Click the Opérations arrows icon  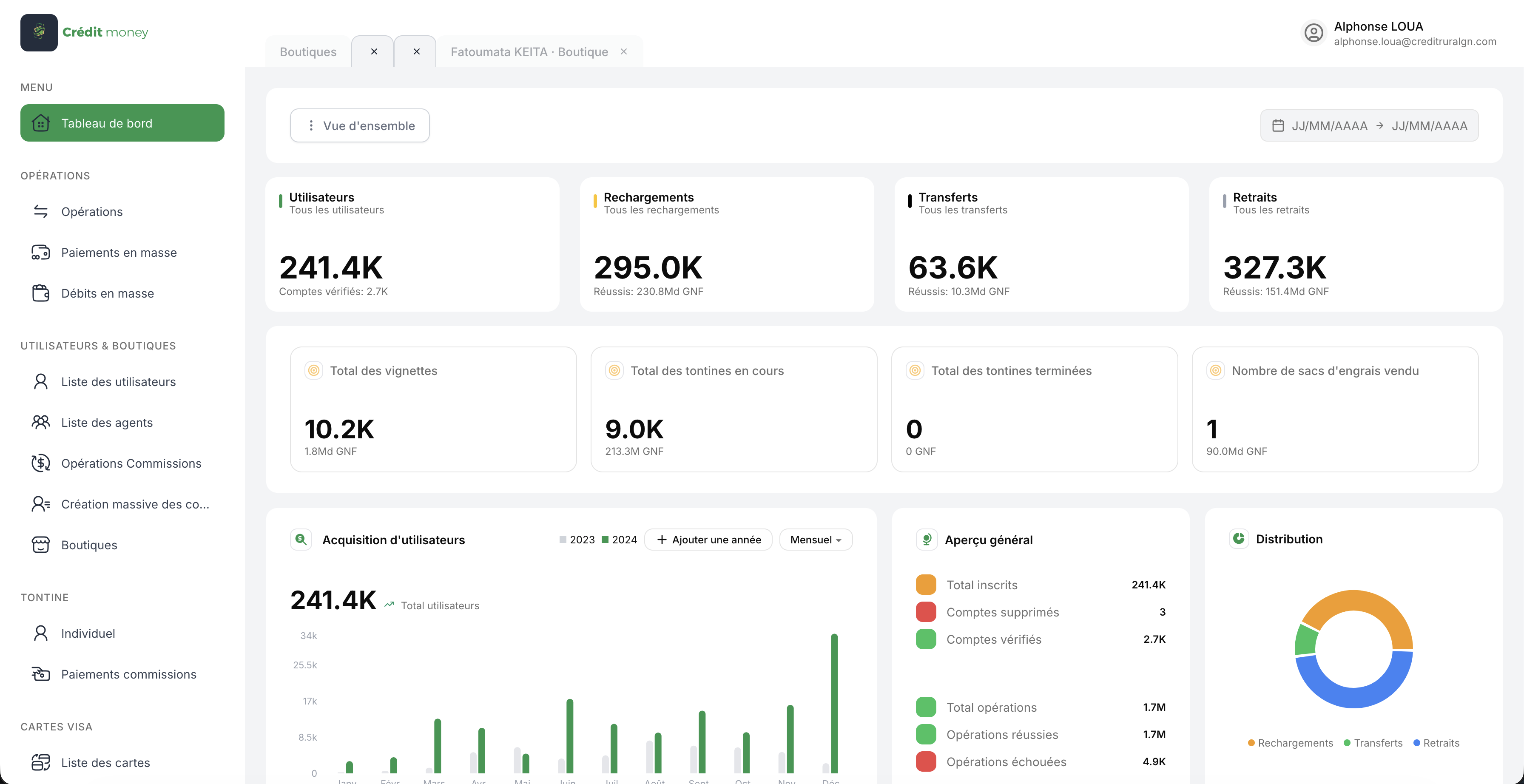point(41,211)
